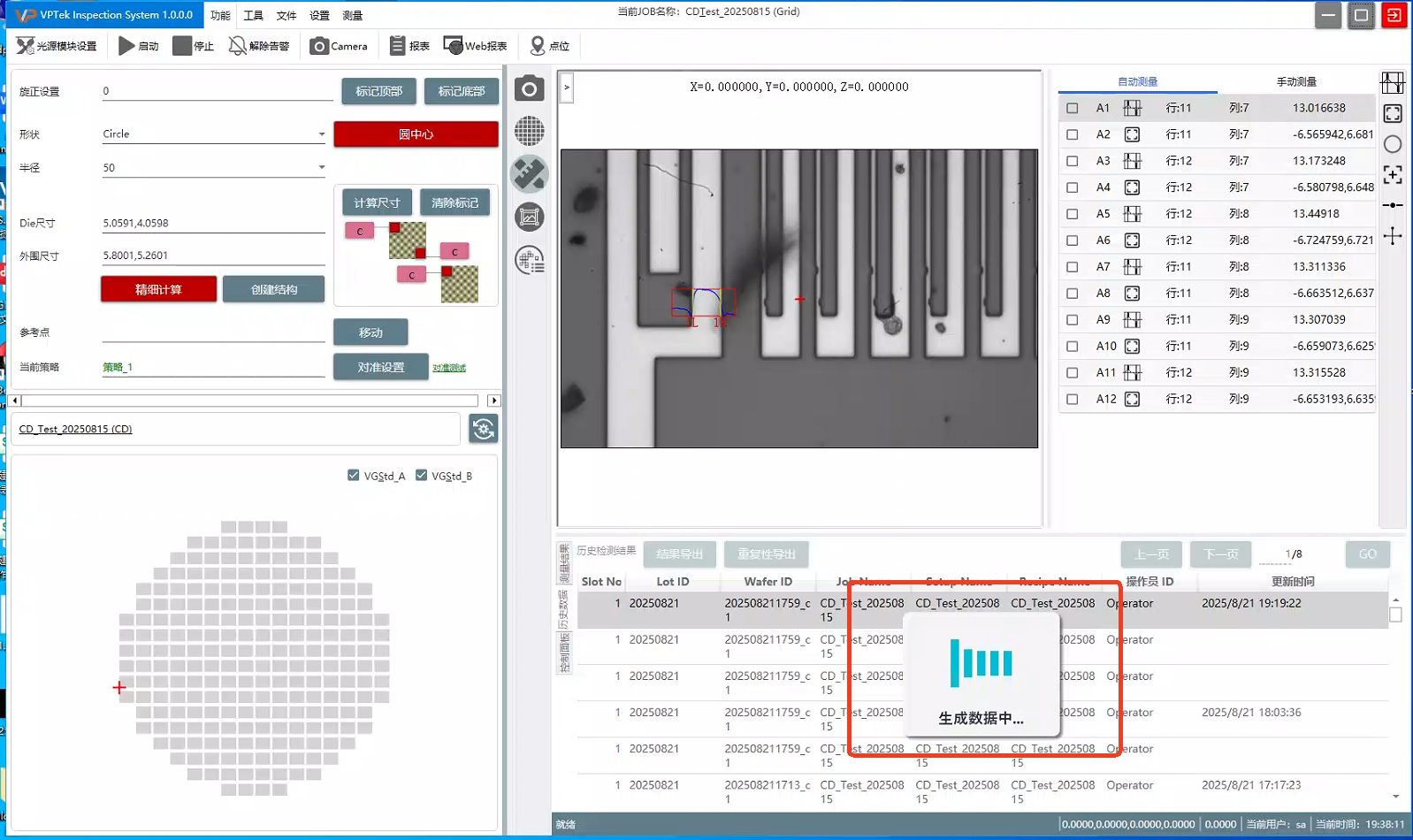Click the horizontal scrollbar under settings panel
This screenshot has height=840, width=1413.
tap(248, 401)
